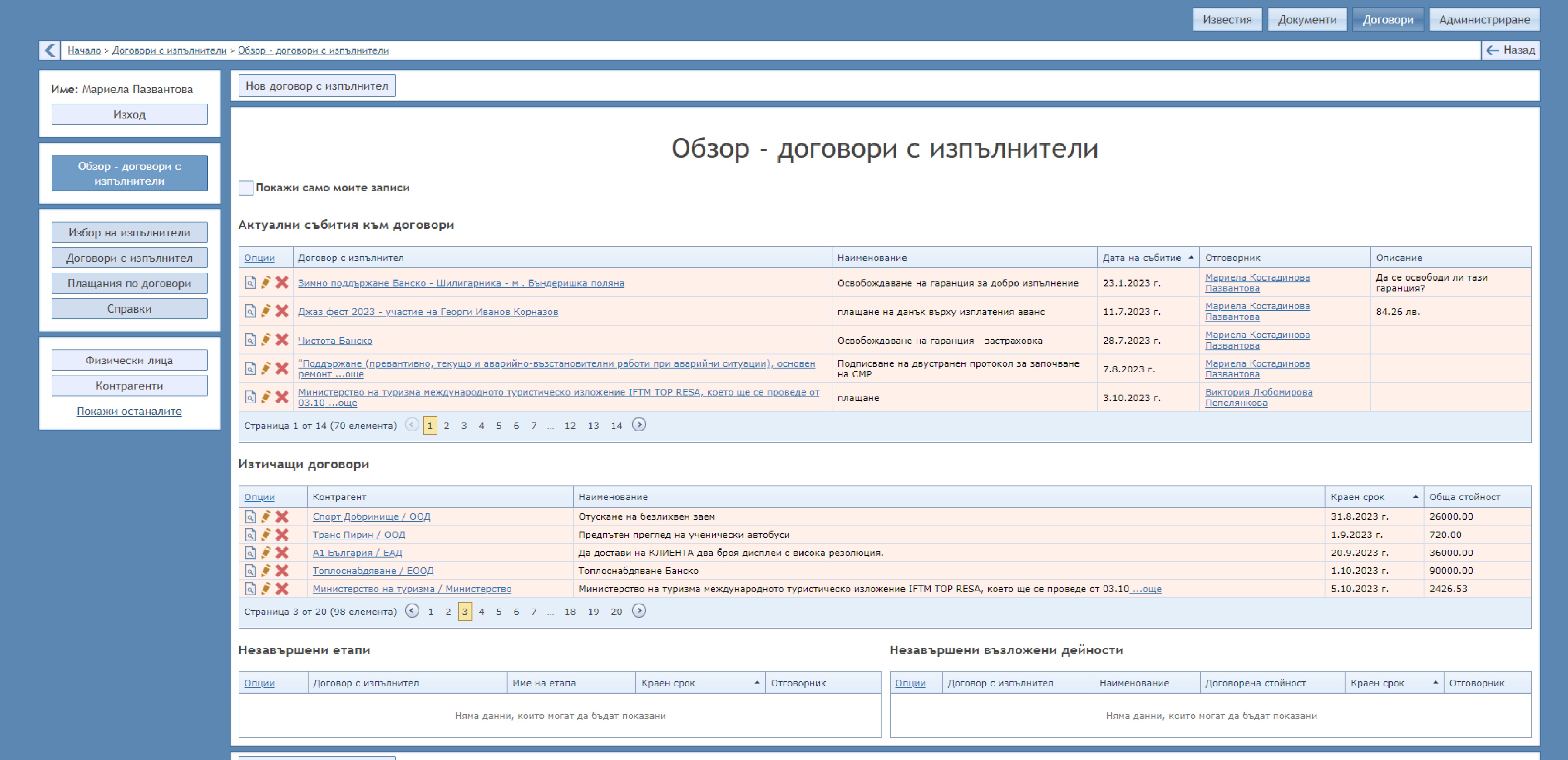The height and width of the screenshot is (760, 1568).
Task: Open the Топлоснабдяване / ЕООД contractor link
Action: 372,571
